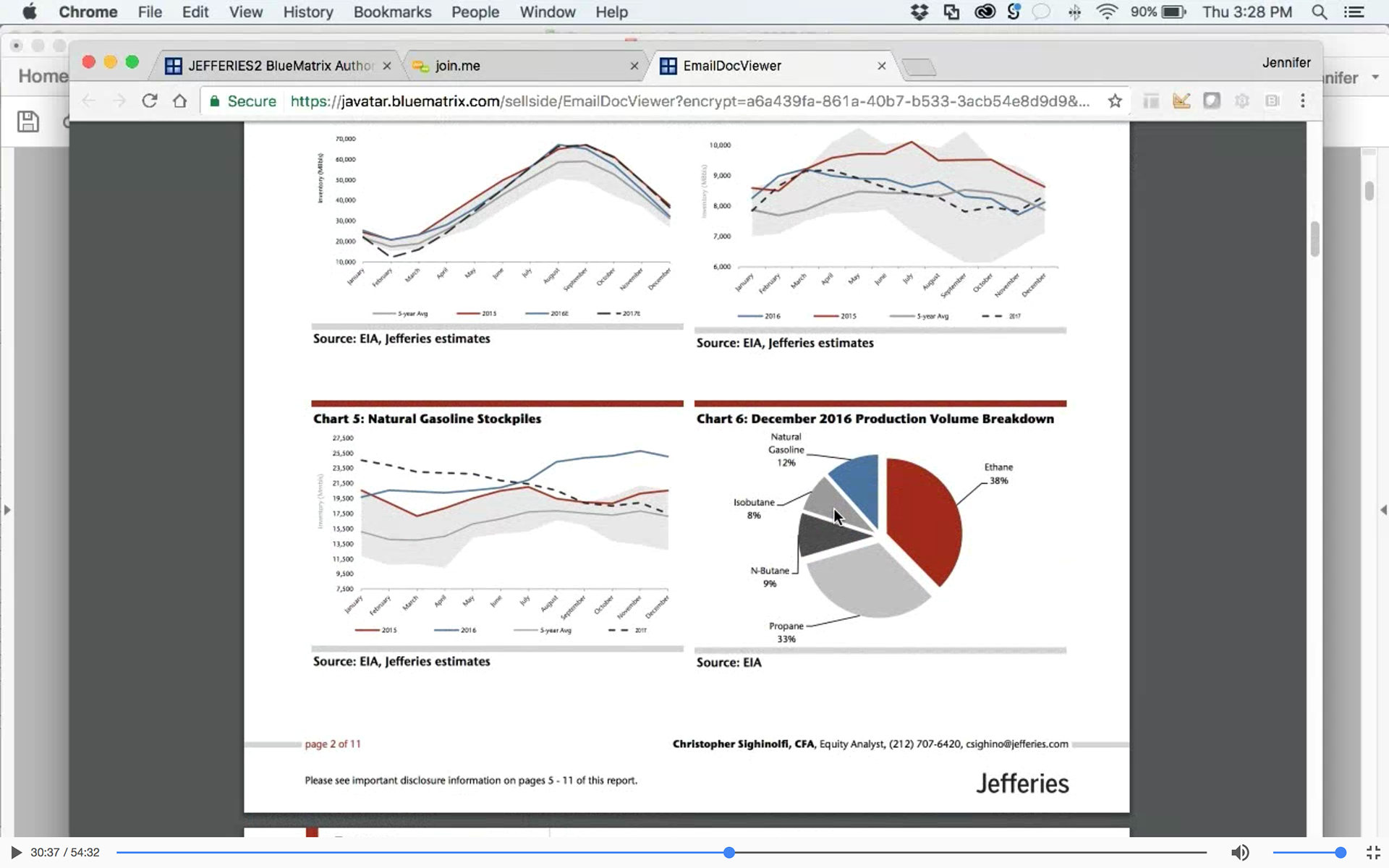Screen dimensions: 1389x868
Task: Mute the video speaker icon
Action: [x=1240, y=852]
